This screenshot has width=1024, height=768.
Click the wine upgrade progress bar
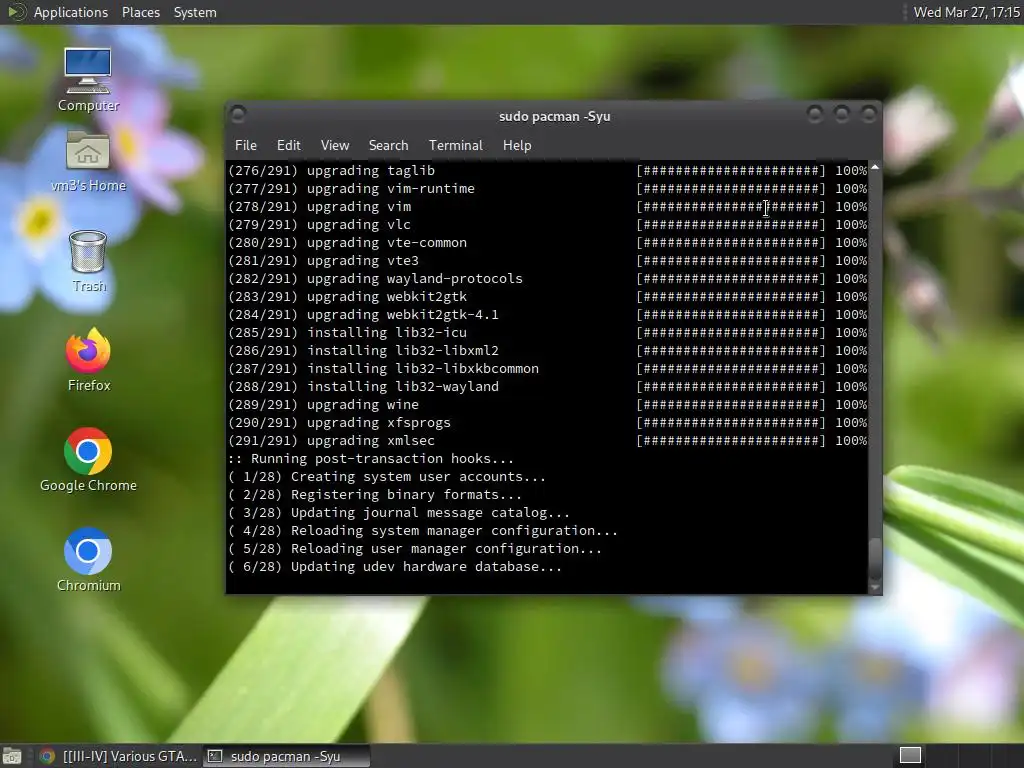pyautogui.click(x=731, y=405)
